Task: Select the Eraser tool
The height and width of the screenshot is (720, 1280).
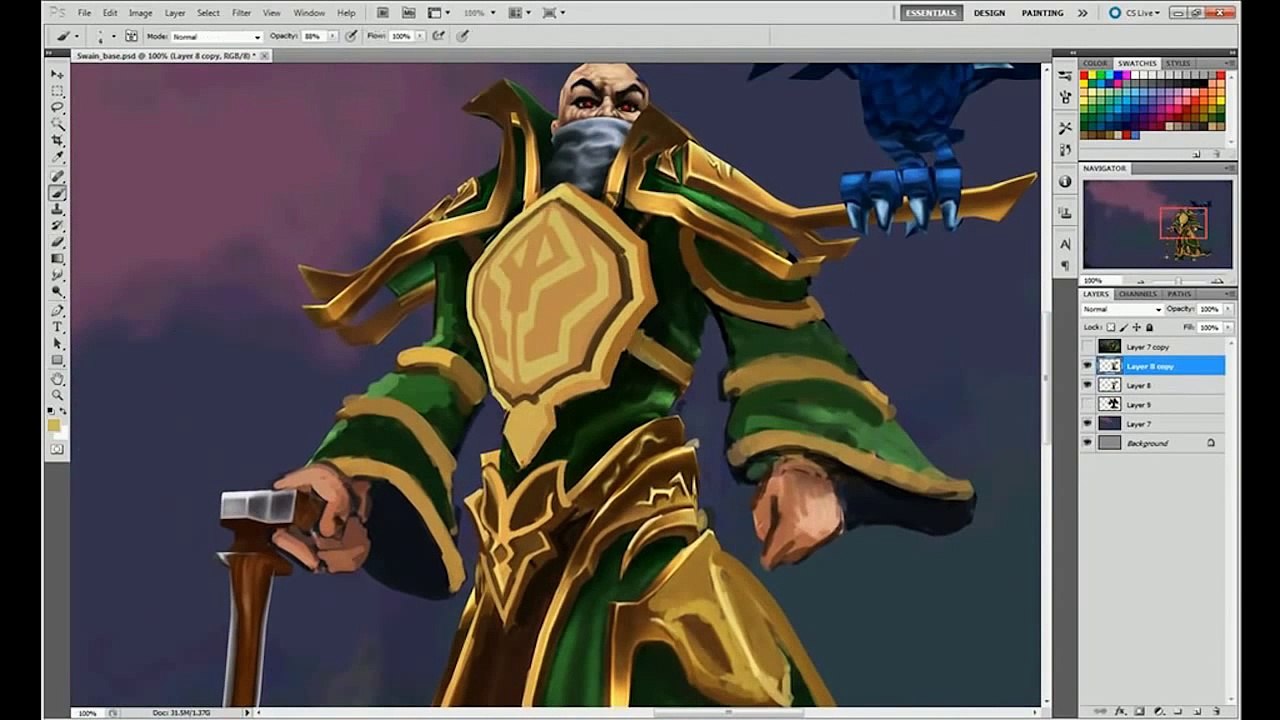Action: [x=58, y=242]
